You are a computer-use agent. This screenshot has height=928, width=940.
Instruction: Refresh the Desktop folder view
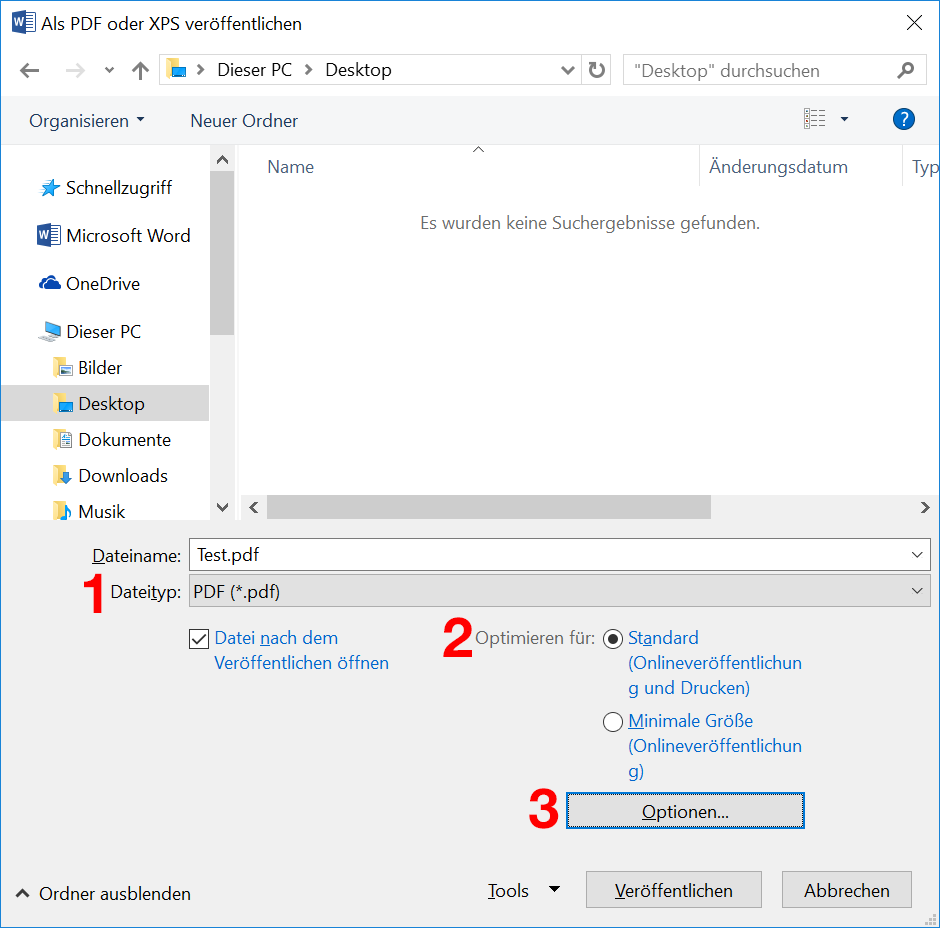point(597,70)
